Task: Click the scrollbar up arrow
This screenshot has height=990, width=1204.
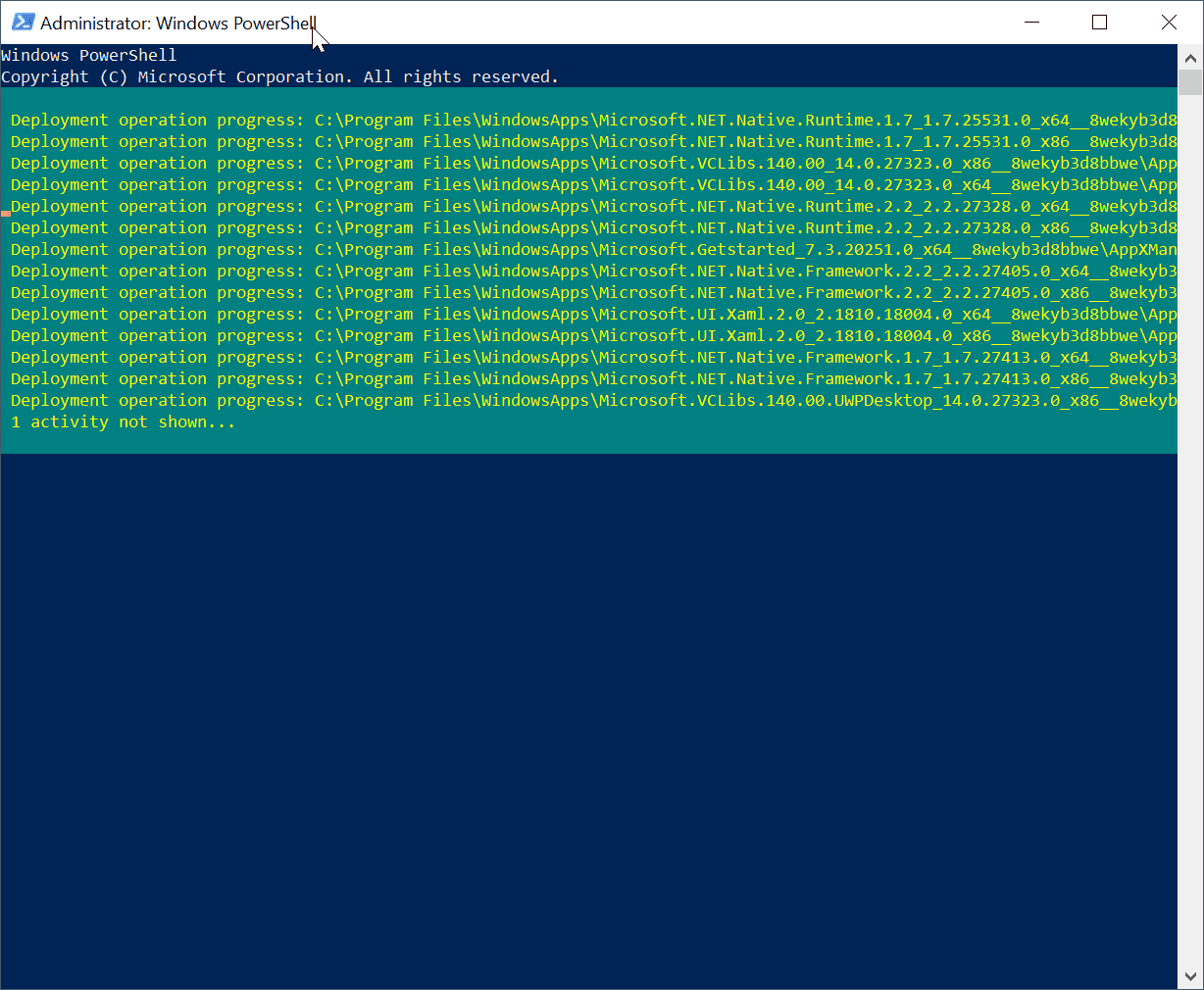Action: click(1190, 58)
